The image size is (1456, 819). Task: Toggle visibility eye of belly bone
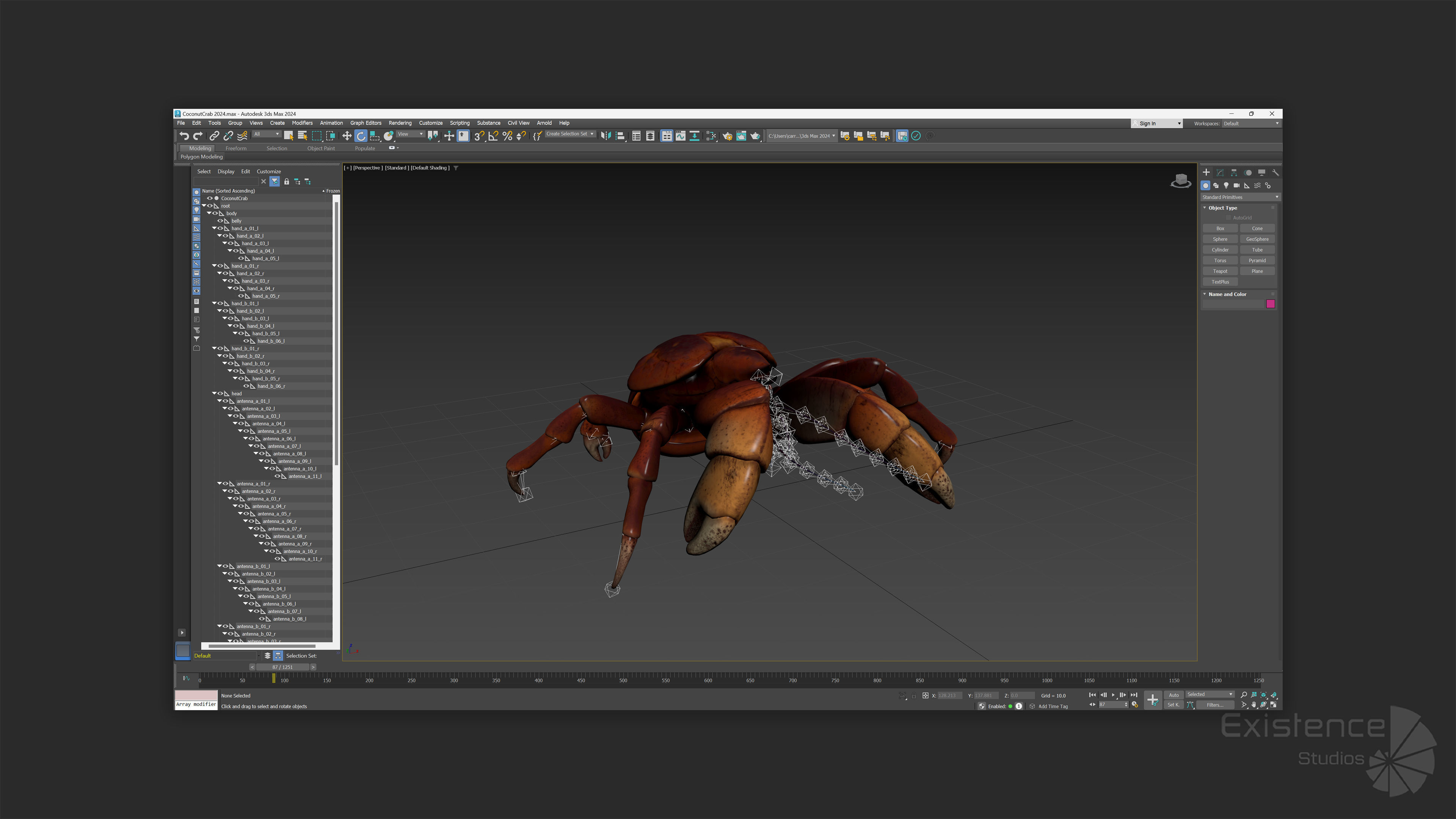click(220, 221)
